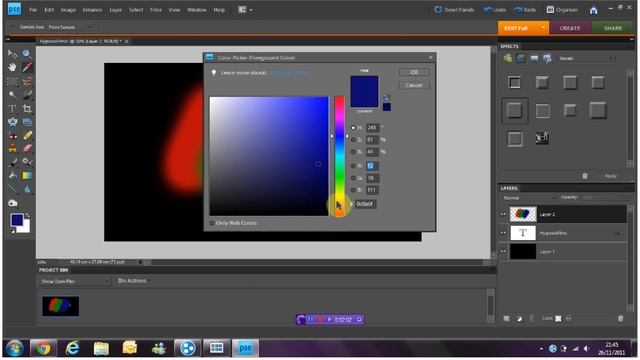Select the Horizontal Type tool
Screen dimensions: 640x360
[x=12, y=109]
